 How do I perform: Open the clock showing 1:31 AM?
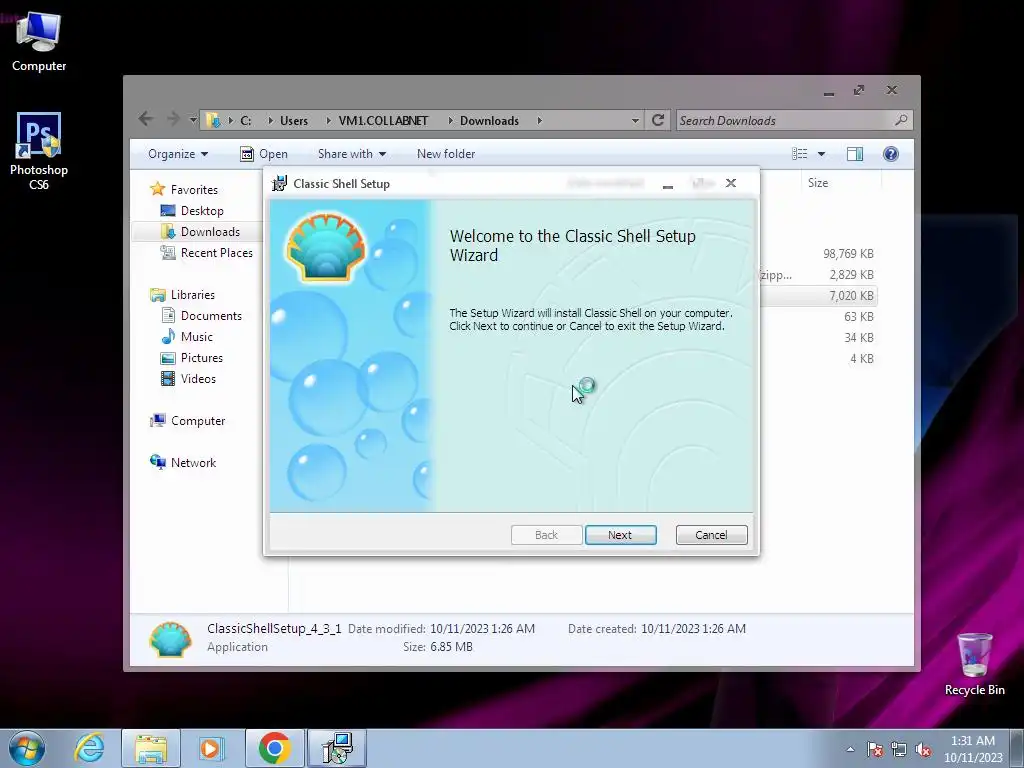click(x=973, y=749)
